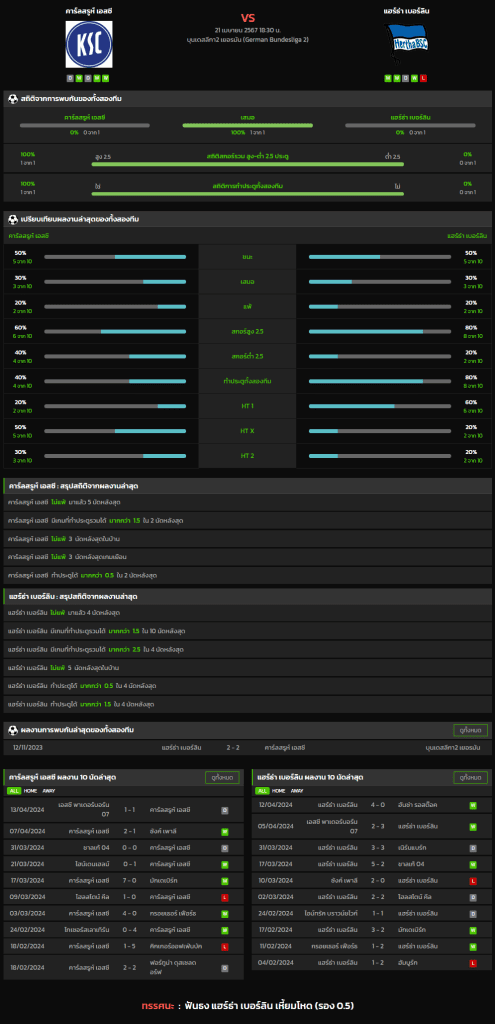495x1024 pixels.
Task: Click the 2 - 2 head-to-head score
Action: [232, 747]
